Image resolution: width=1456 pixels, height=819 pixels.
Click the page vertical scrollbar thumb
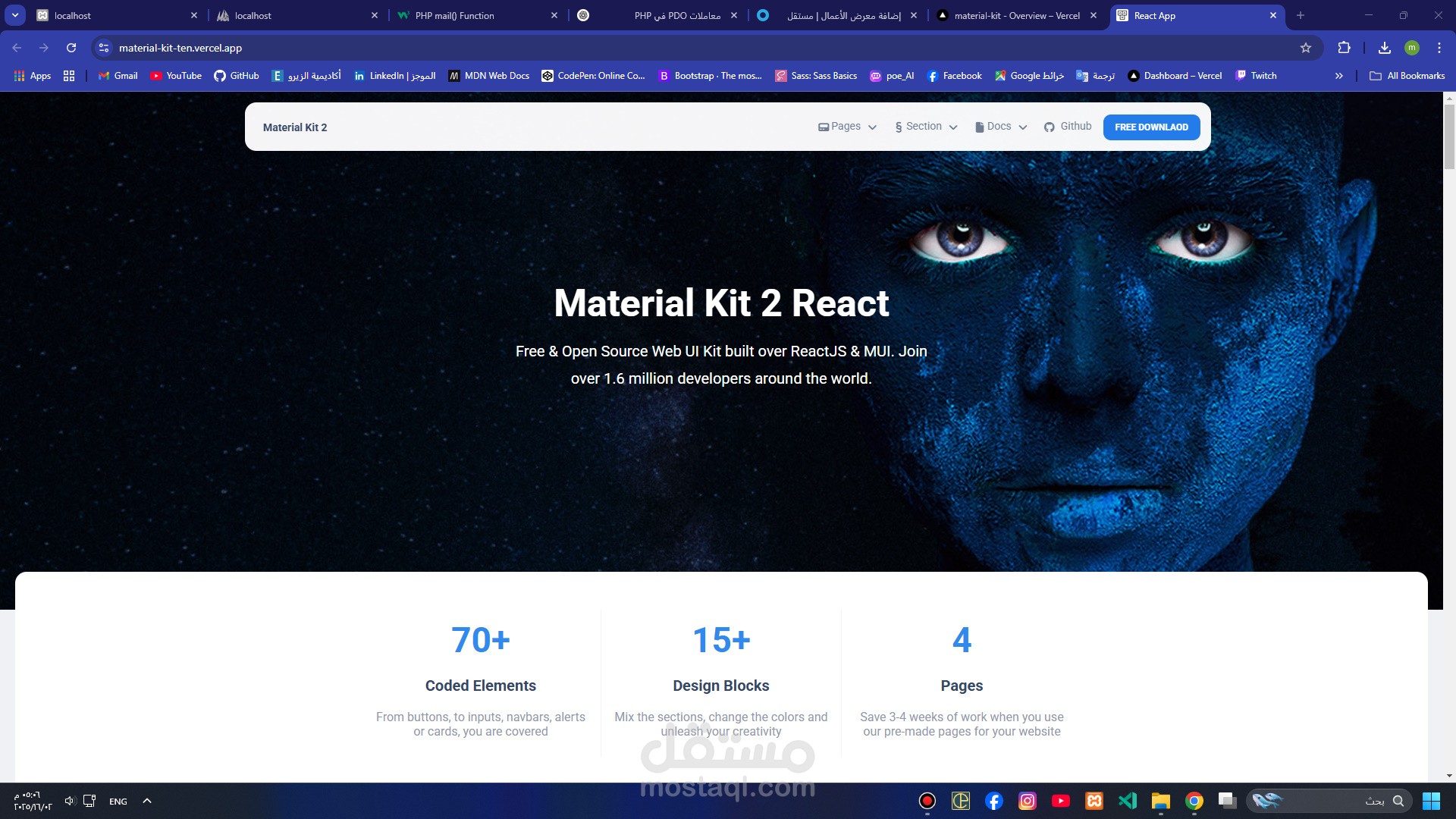click(1449, 136)
